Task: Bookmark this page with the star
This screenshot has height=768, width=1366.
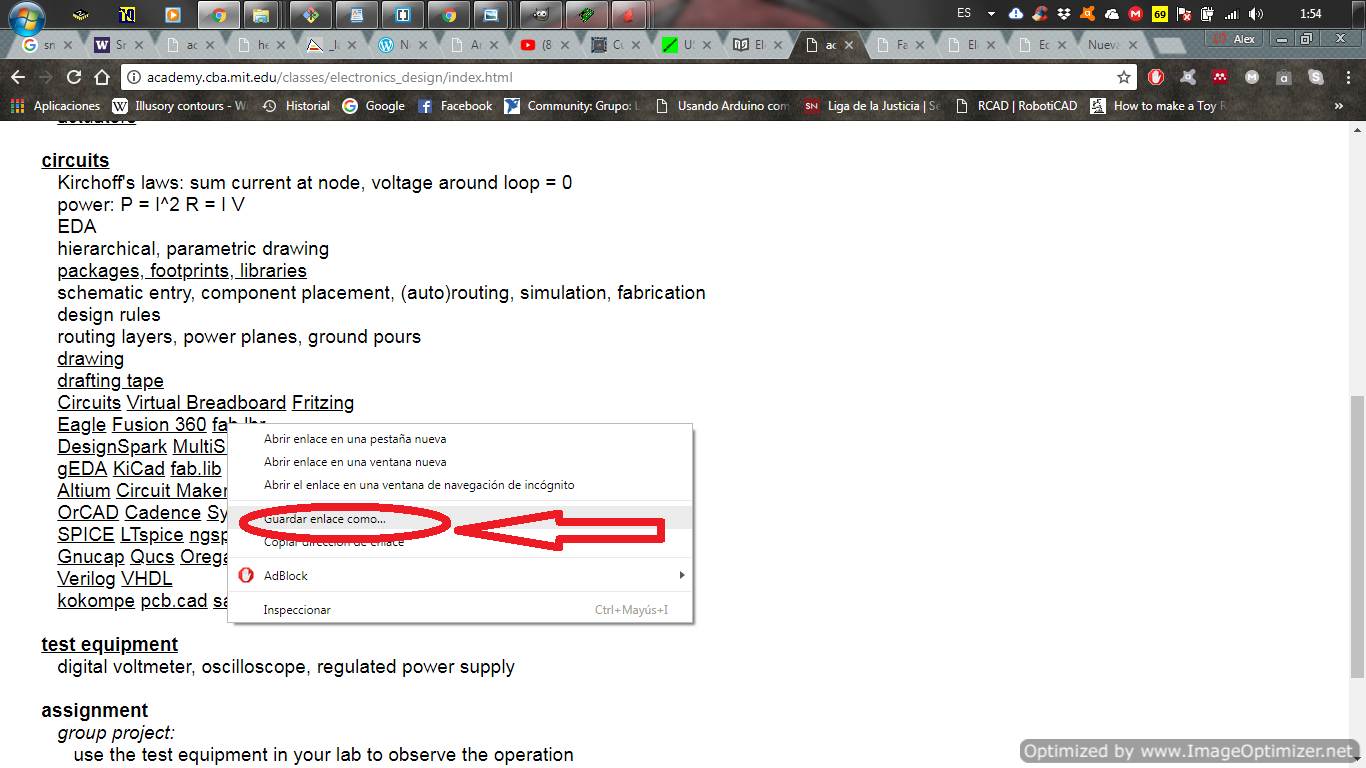Action: tap(1124, 77)
